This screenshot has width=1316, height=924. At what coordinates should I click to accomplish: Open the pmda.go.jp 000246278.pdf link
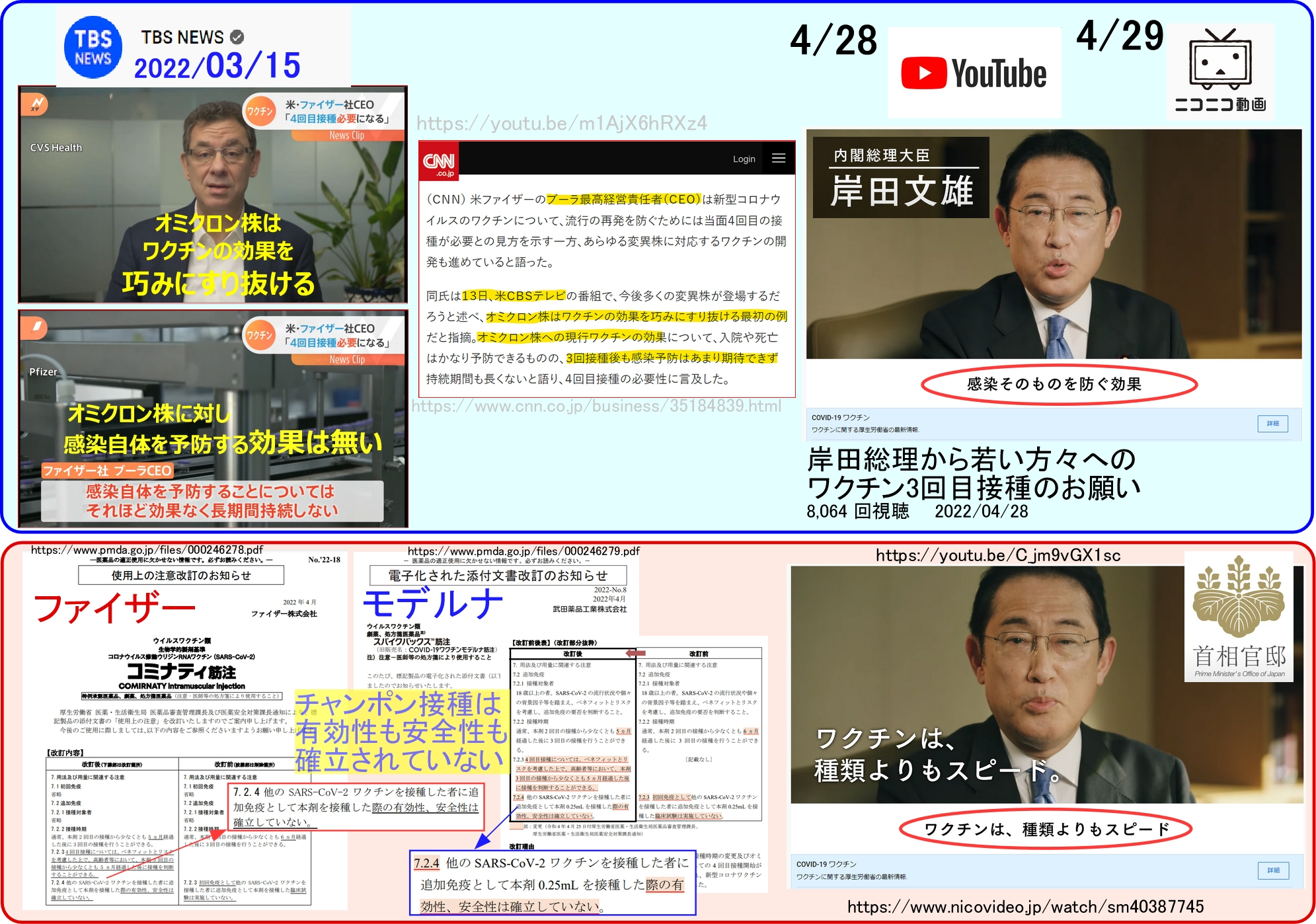point(147,550)
